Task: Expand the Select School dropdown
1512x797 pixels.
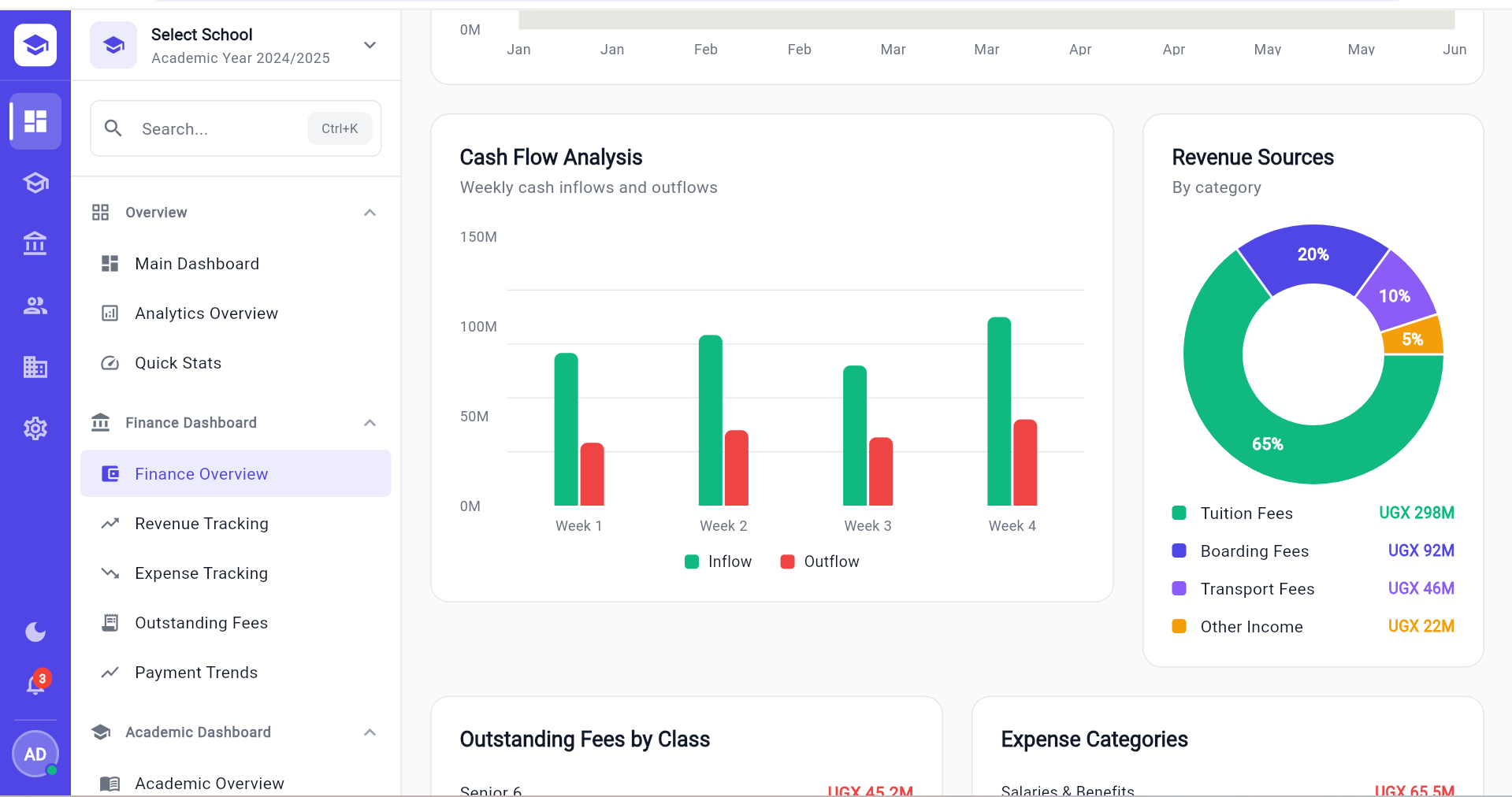Action: point(370,45)
